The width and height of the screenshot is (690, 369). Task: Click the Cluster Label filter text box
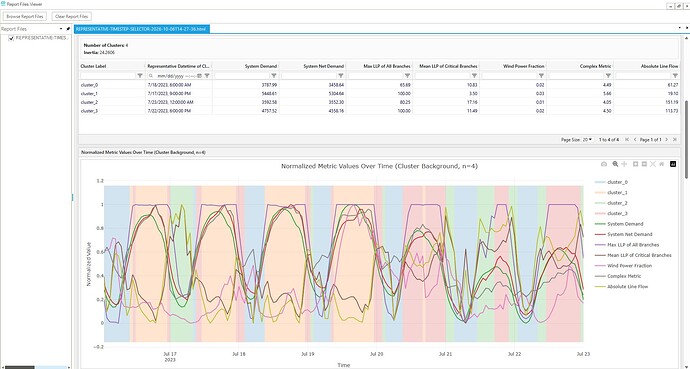108,76
